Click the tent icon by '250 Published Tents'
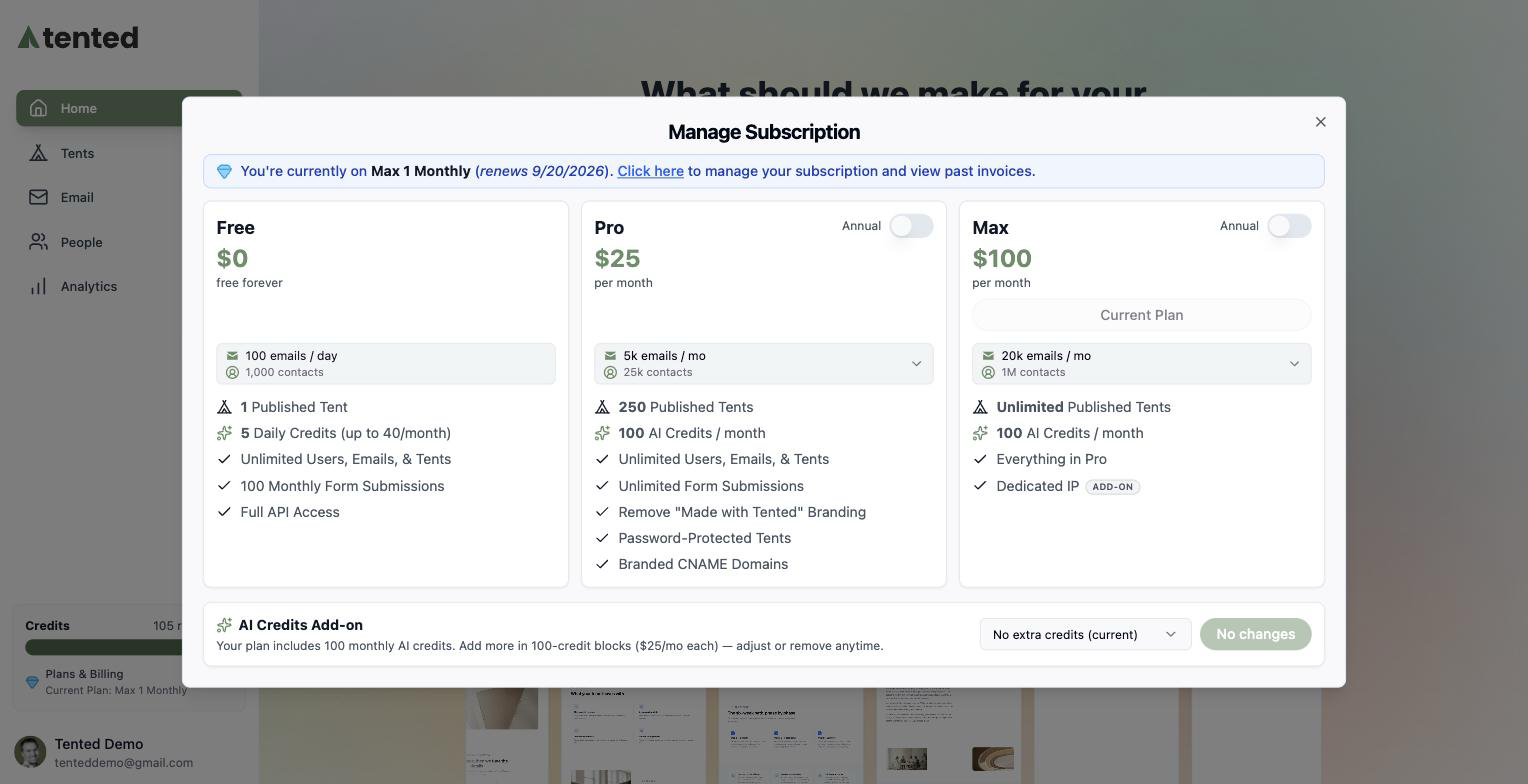Image resolution: width=1528 pixels, height=784 pixels. click(x=602, y=407)
